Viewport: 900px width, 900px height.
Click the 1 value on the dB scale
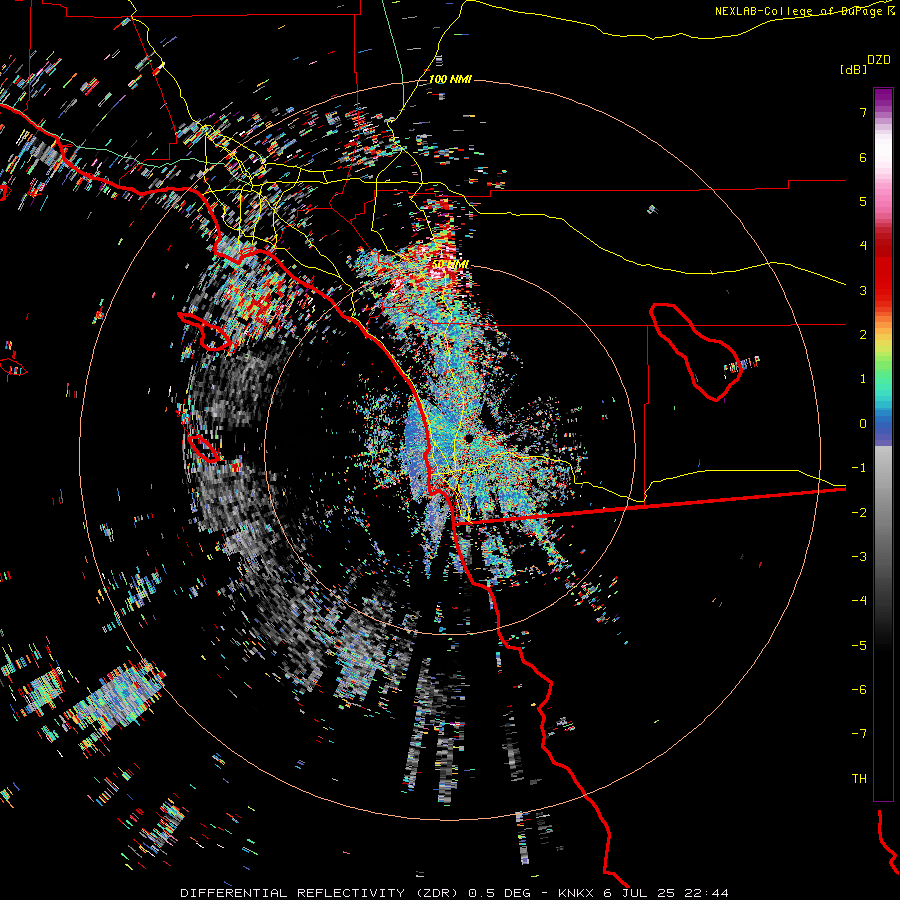click(863, 379)
